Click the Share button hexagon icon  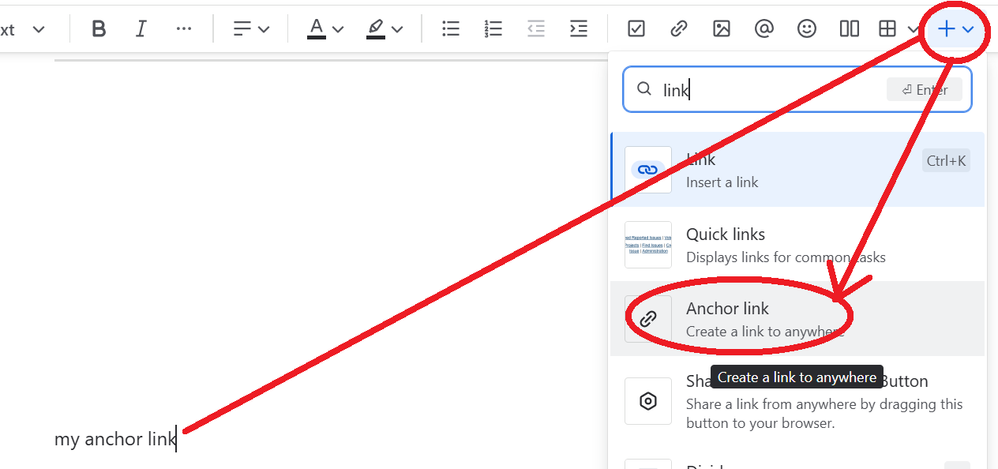(x=648, y=401)
